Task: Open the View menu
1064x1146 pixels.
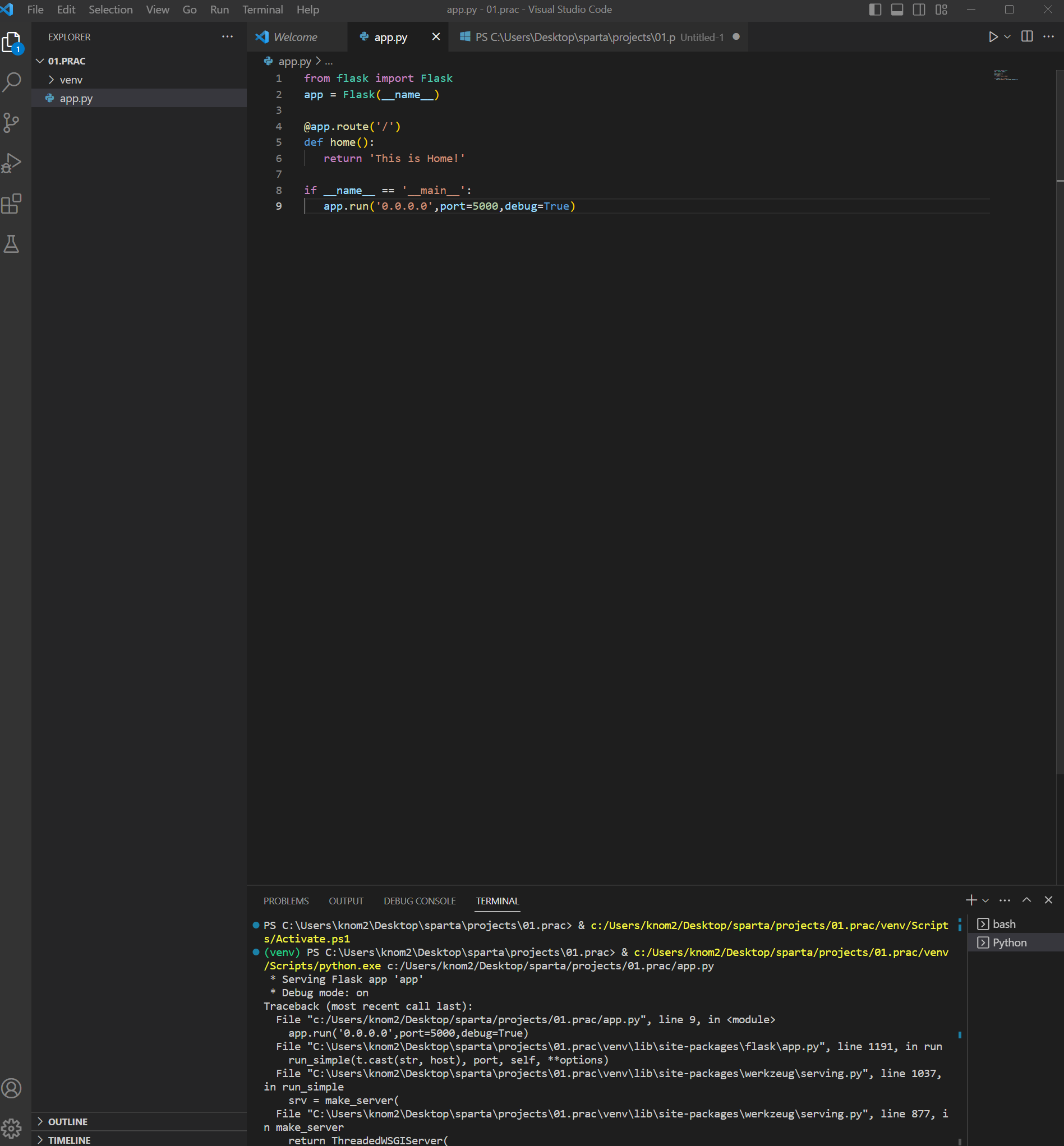Action: point(158,10)
